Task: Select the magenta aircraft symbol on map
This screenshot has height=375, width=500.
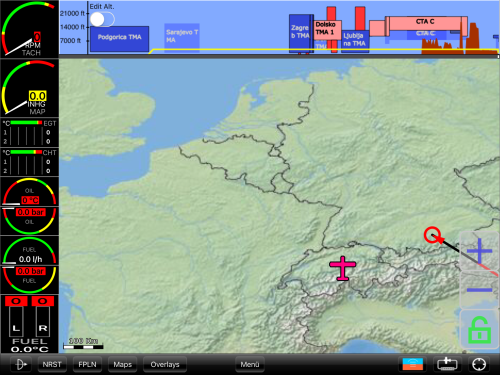Action: pyautogui.click(x=343, y=268)
